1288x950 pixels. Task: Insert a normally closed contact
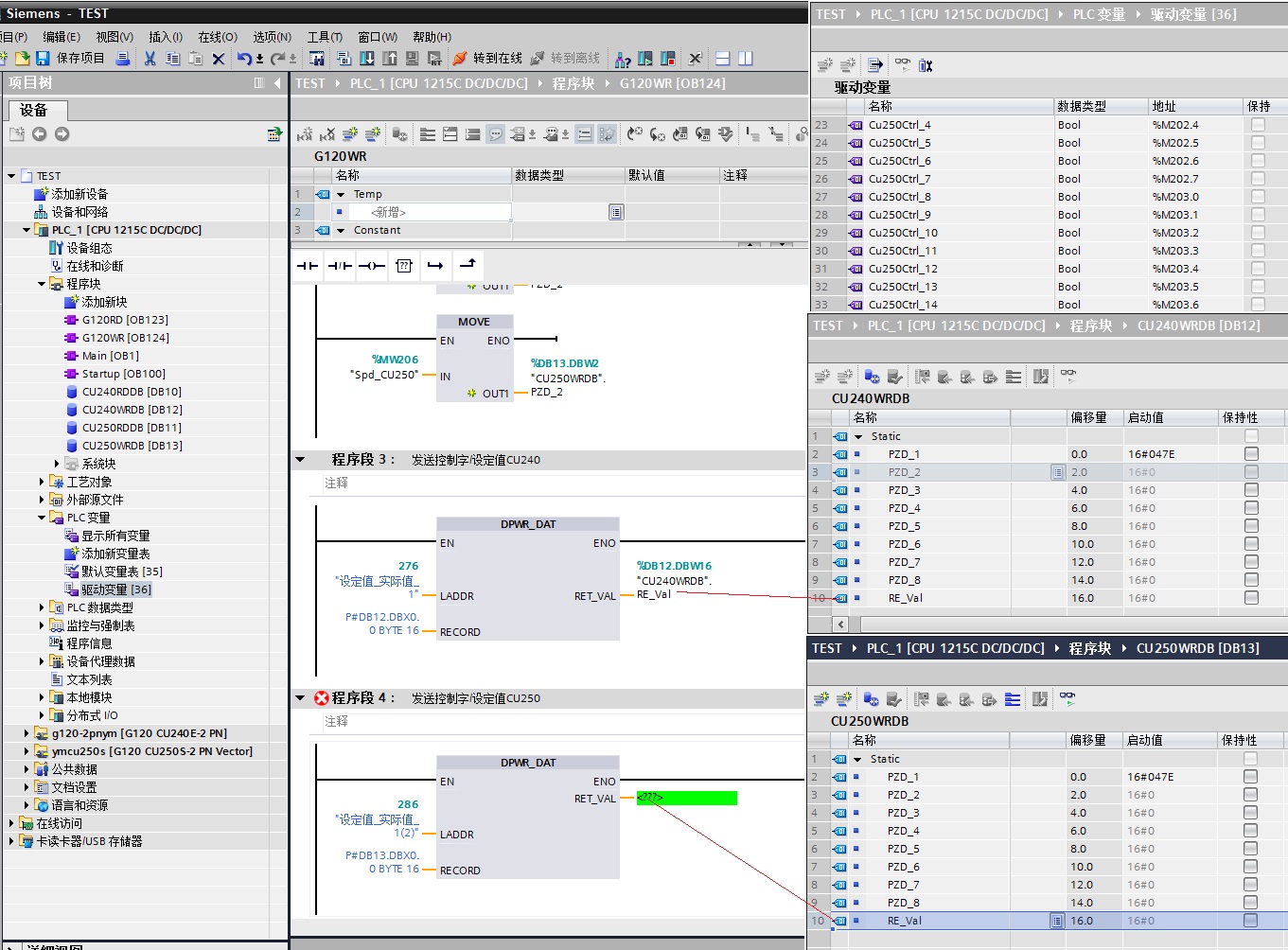340,266
